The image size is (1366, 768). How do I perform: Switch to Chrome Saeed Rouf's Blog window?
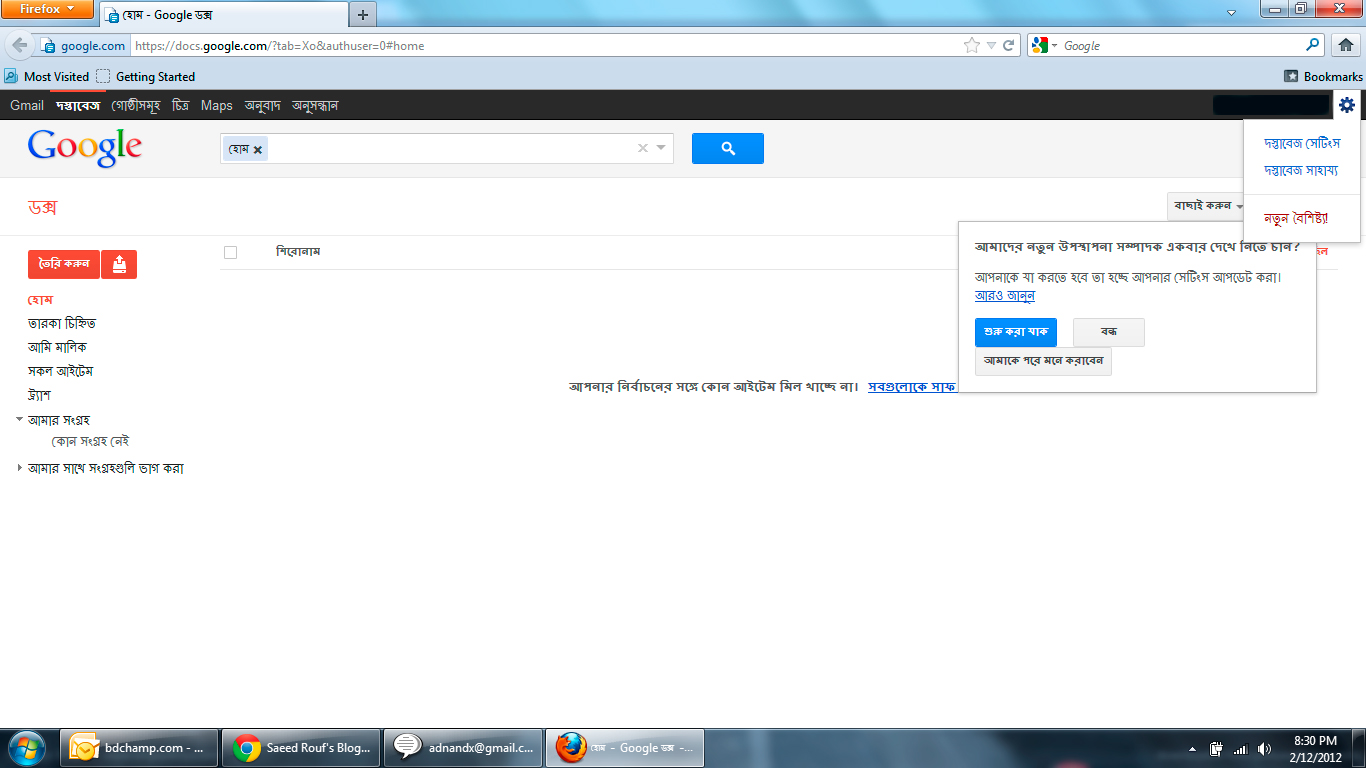click(x=303, y=747)
